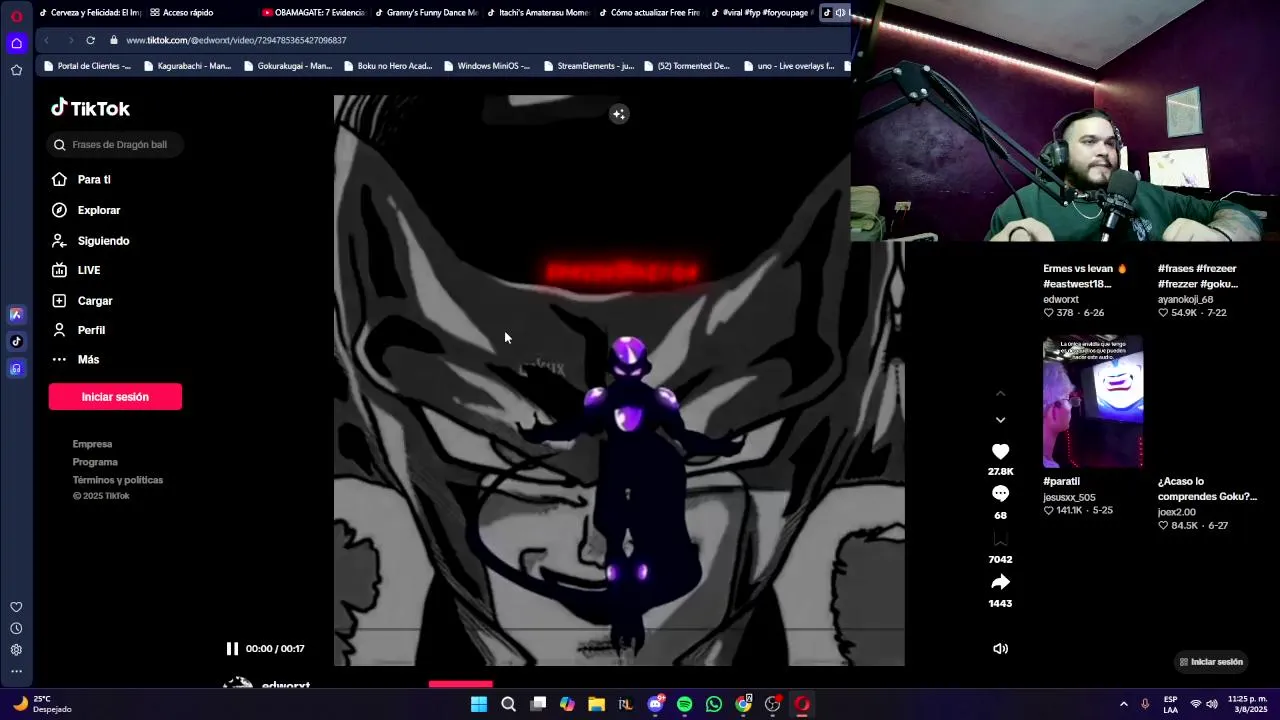
Task: Bookmark the video with the save icon
Action: coord(1000,539)
